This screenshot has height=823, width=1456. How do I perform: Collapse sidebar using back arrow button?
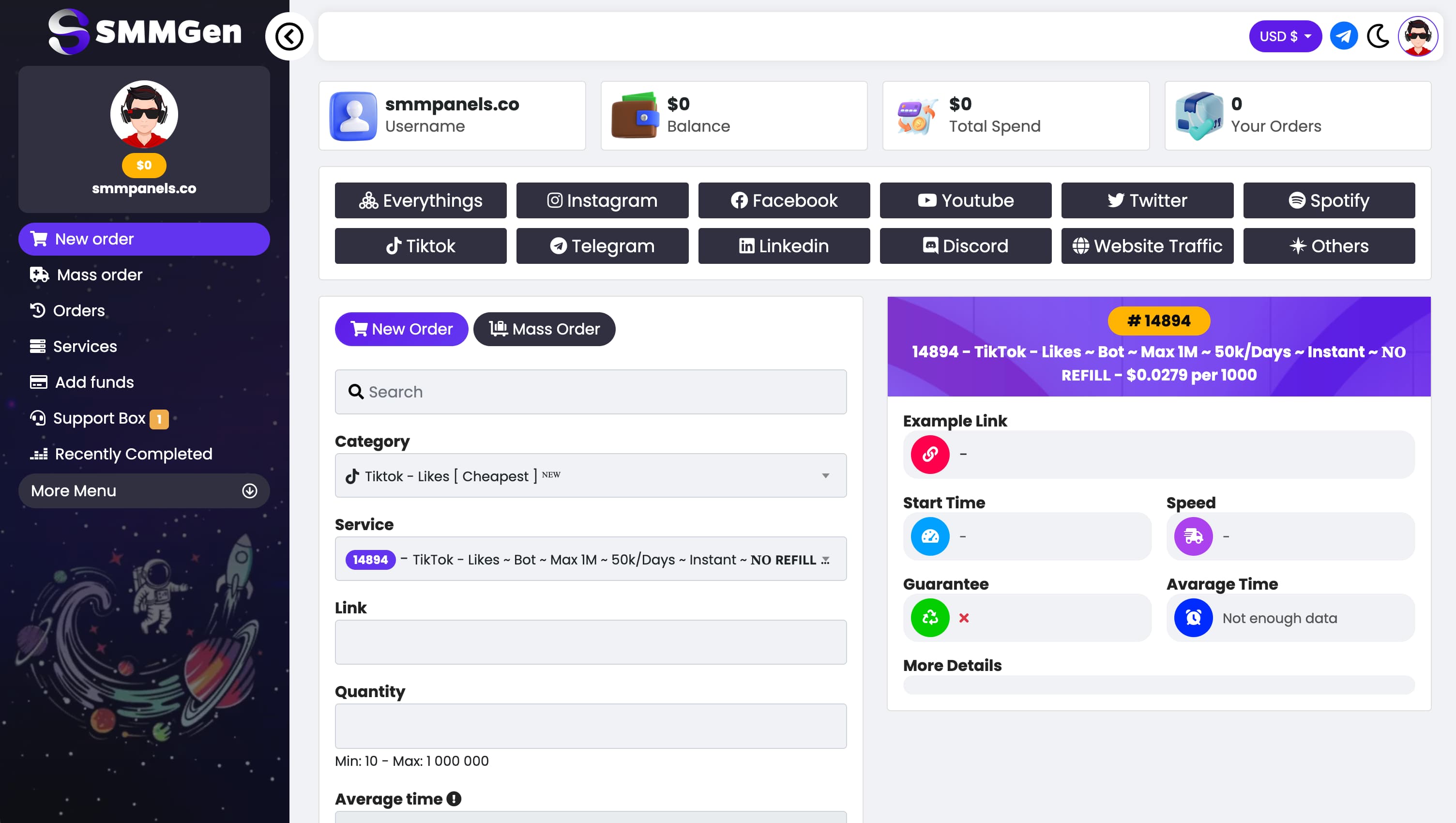point(289,37)
